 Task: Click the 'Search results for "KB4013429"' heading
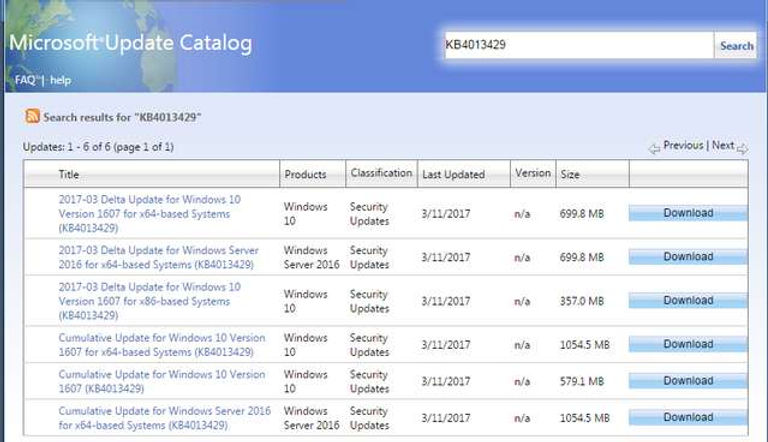122,117
